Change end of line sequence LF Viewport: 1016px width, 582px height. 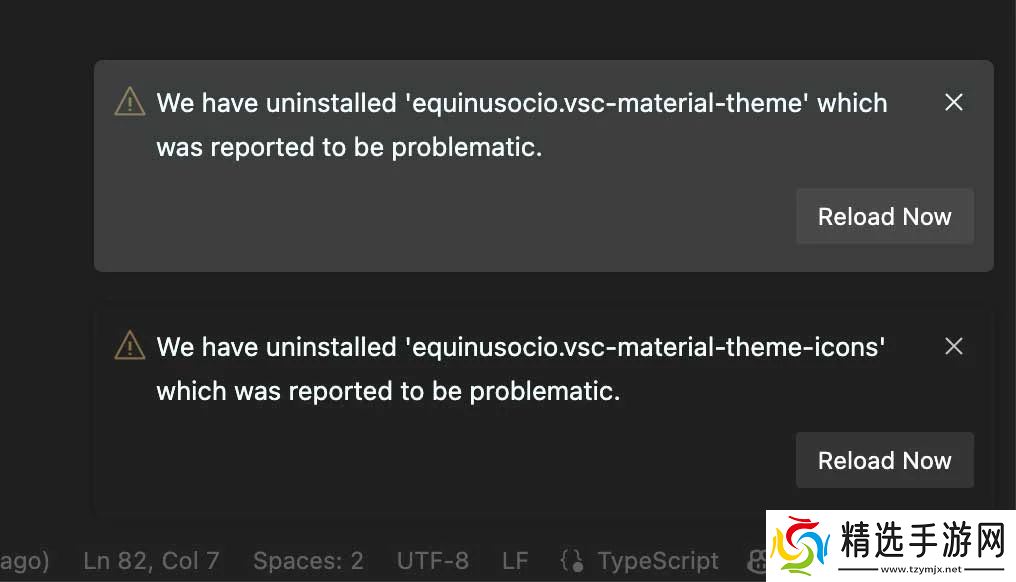tap(515, 561)
